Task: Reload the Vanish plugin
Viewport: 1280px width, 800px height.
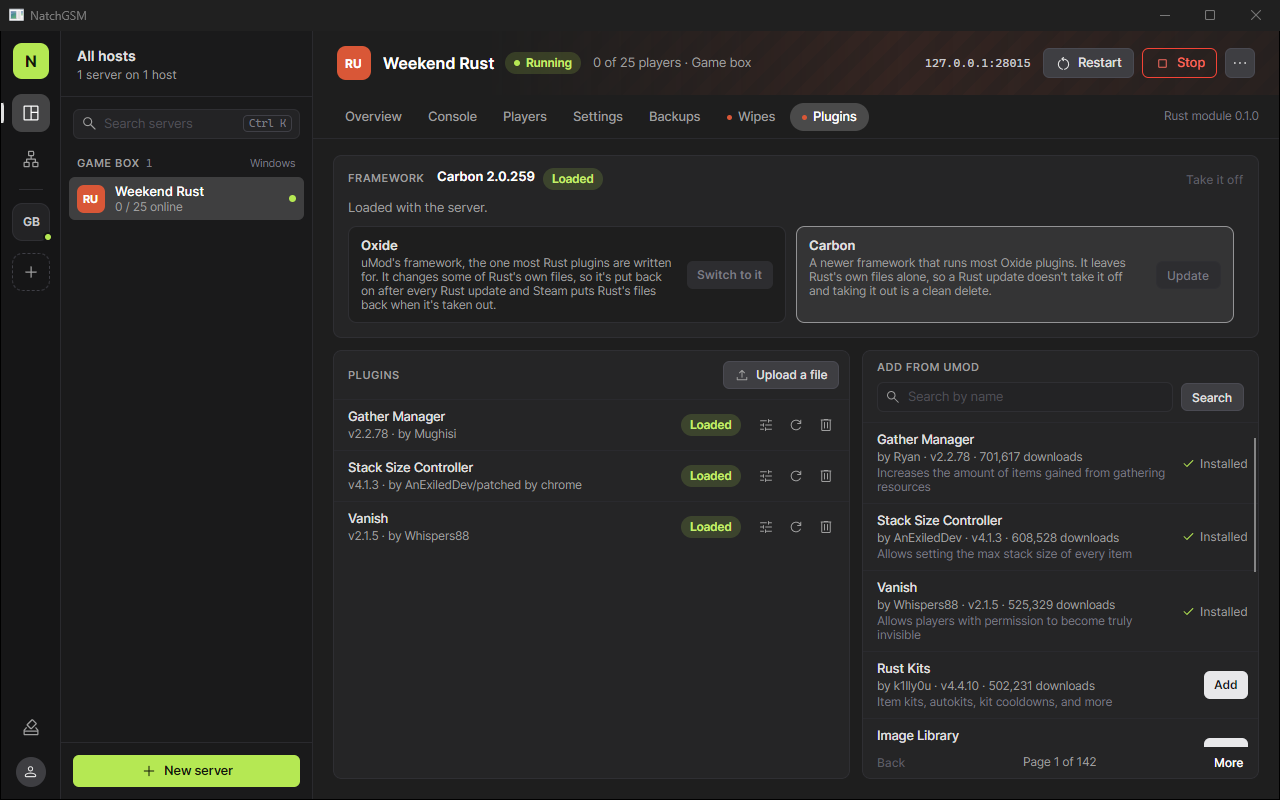Action: [x=796, y=527]
